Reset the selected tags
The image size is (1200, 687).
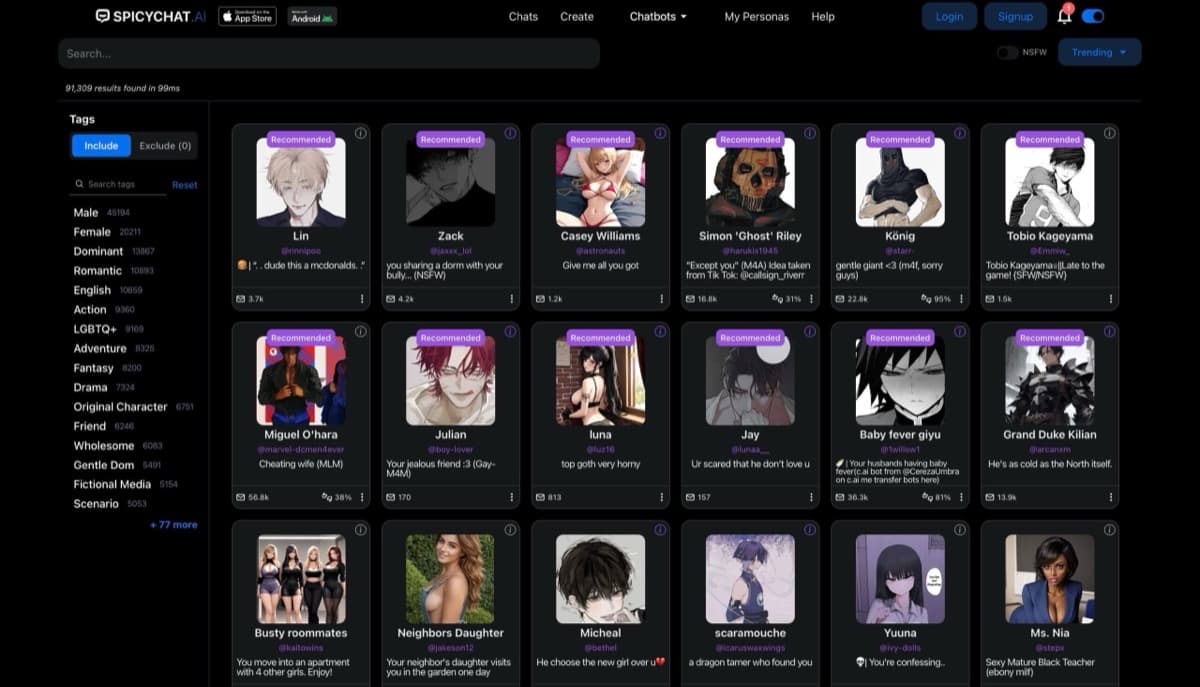pos(184,184)
